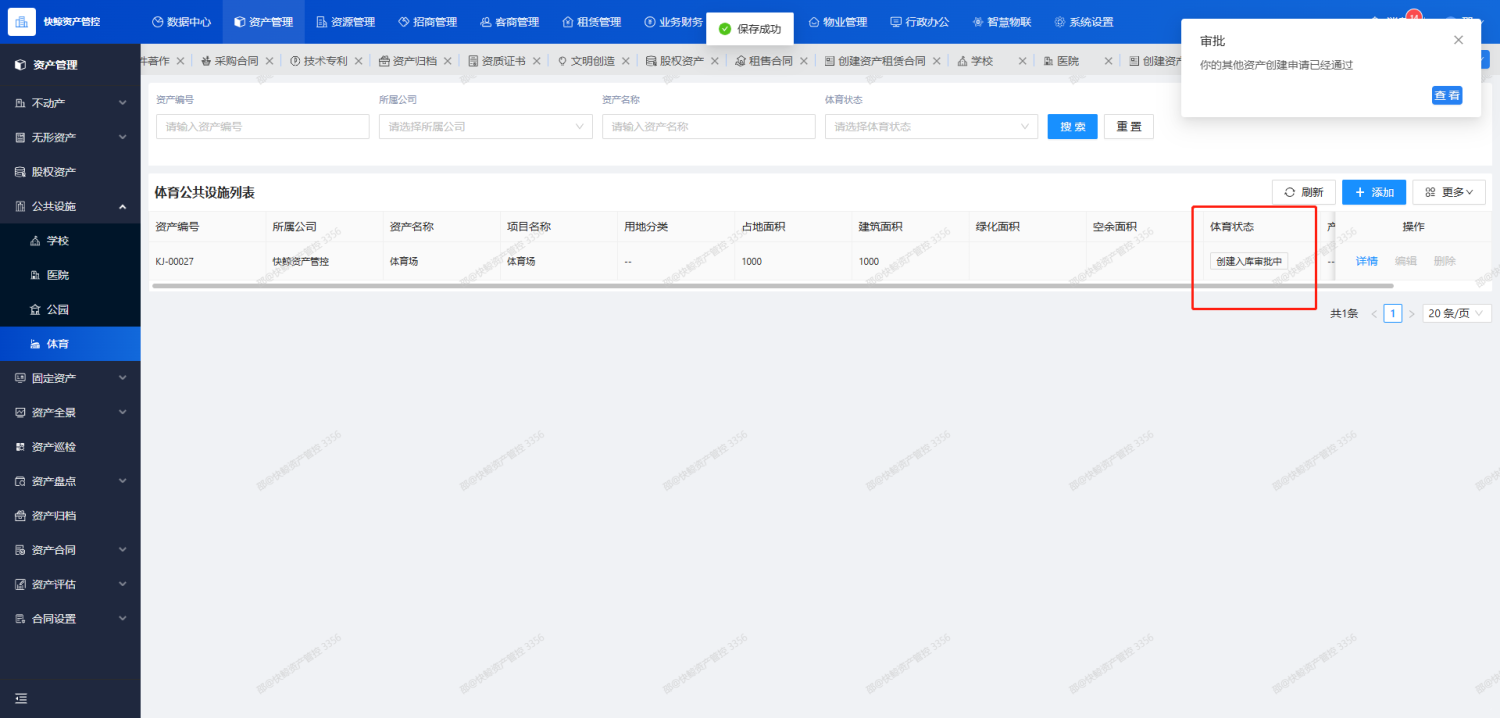This screenshot has height=718, width=1500.
Task: Open the 医院 sidebar item
Action: 70,275
